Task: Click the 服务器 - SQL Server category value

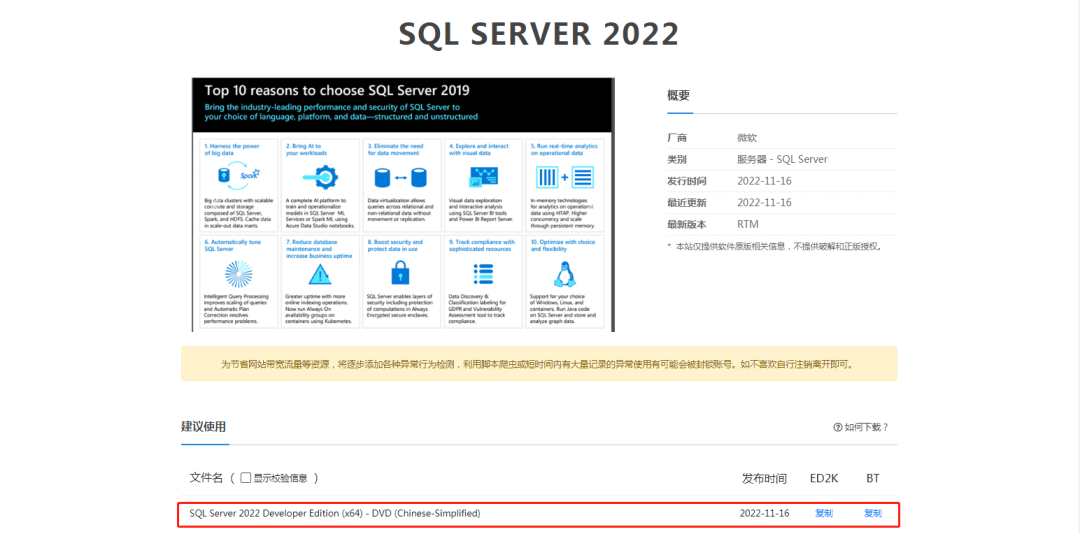Action: click(x=782, y=159)
